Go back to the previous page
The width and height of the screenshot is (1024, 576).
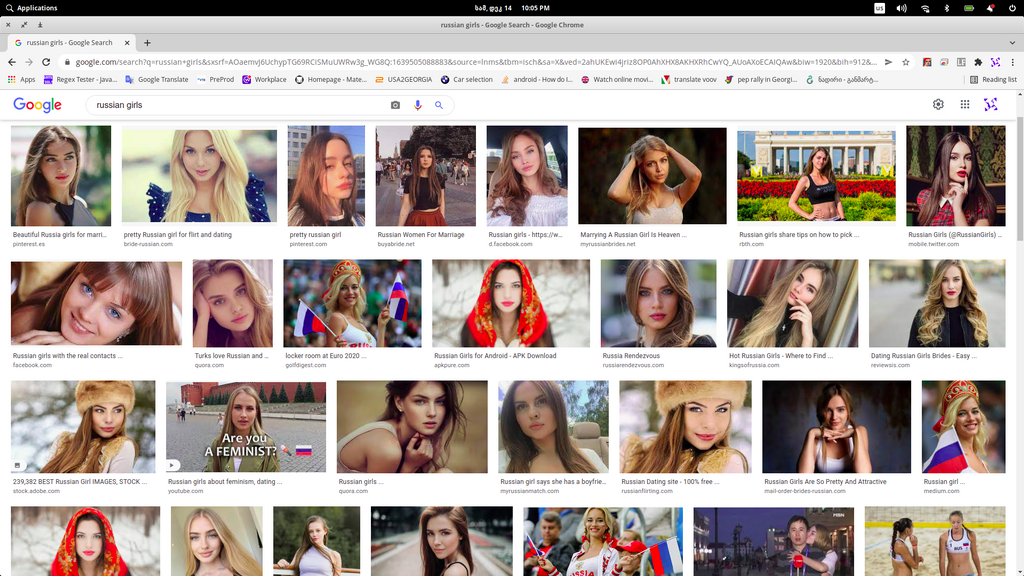pos(13,62)
